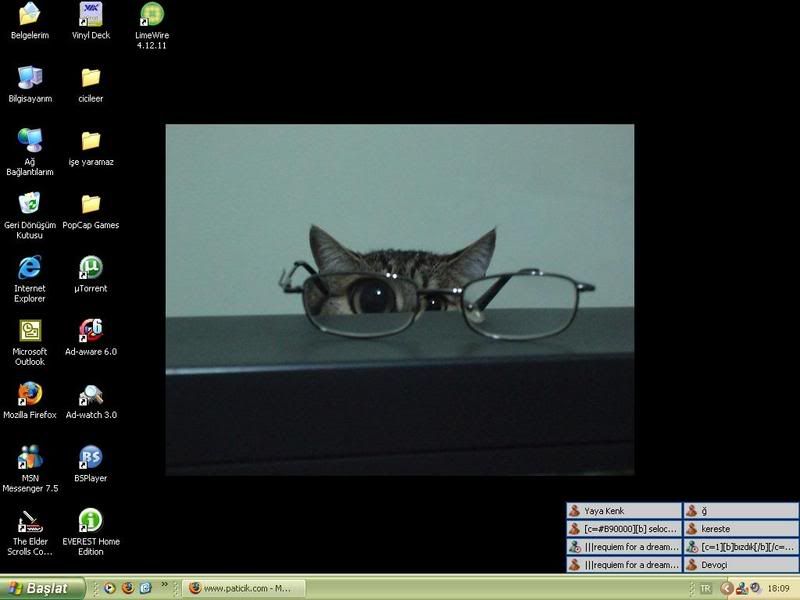Click the taskbar clock showing 18:09
The width and height of the screenshot is (800, 600).
pos(778,588)
